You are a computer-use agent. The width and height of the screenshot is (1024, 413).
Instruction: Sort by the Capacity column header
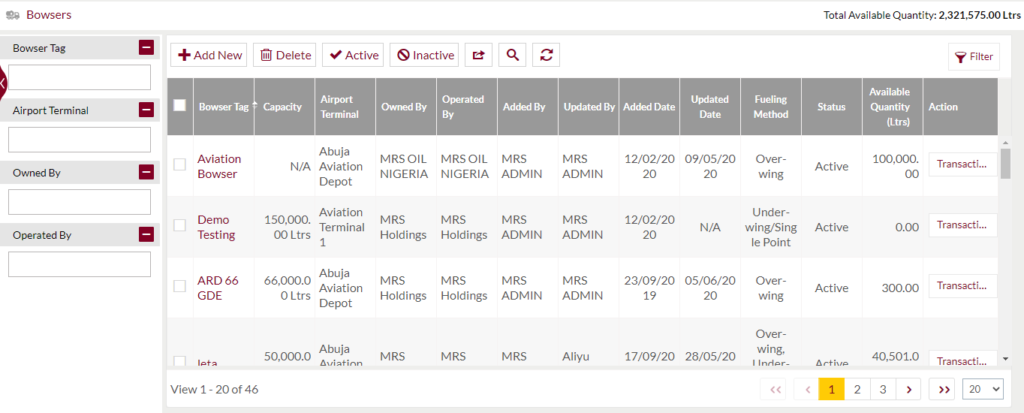pyautogui.click(x=284, y=107)
